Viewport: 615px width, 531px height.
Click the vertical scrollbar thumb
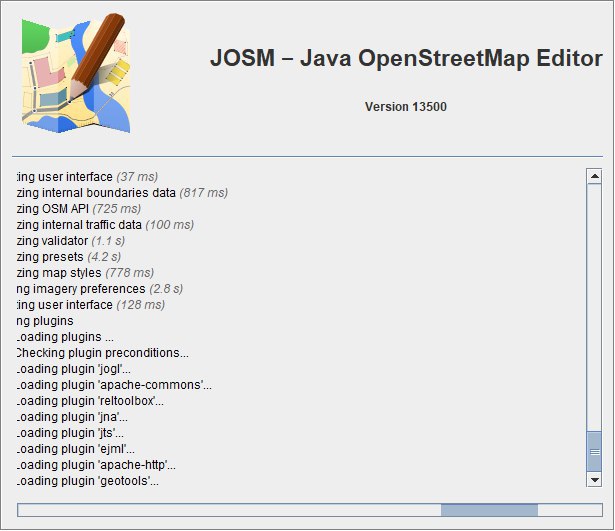[594, 452]
